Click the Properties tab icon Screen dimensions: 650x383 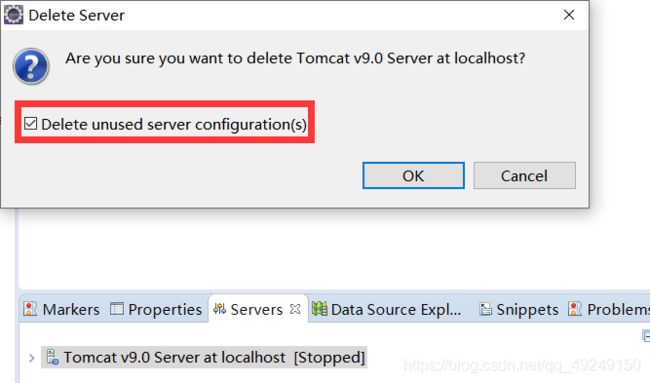tap(117, 309)
